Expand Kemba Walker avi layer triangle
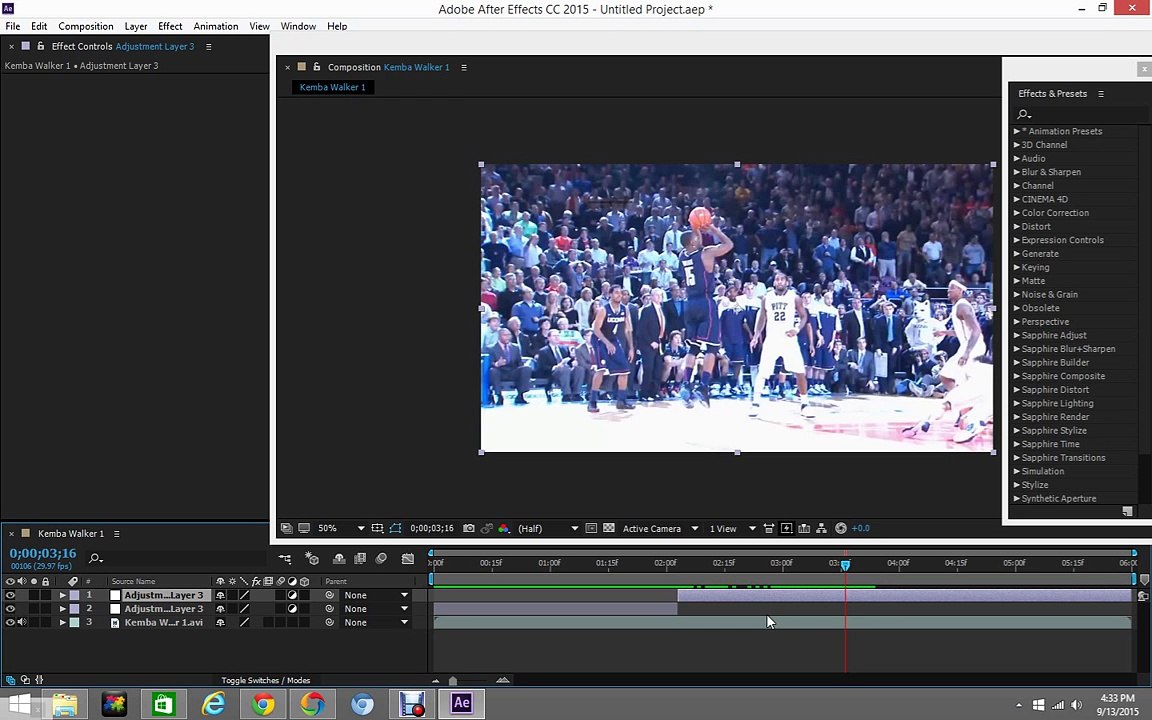 (62, 622)
